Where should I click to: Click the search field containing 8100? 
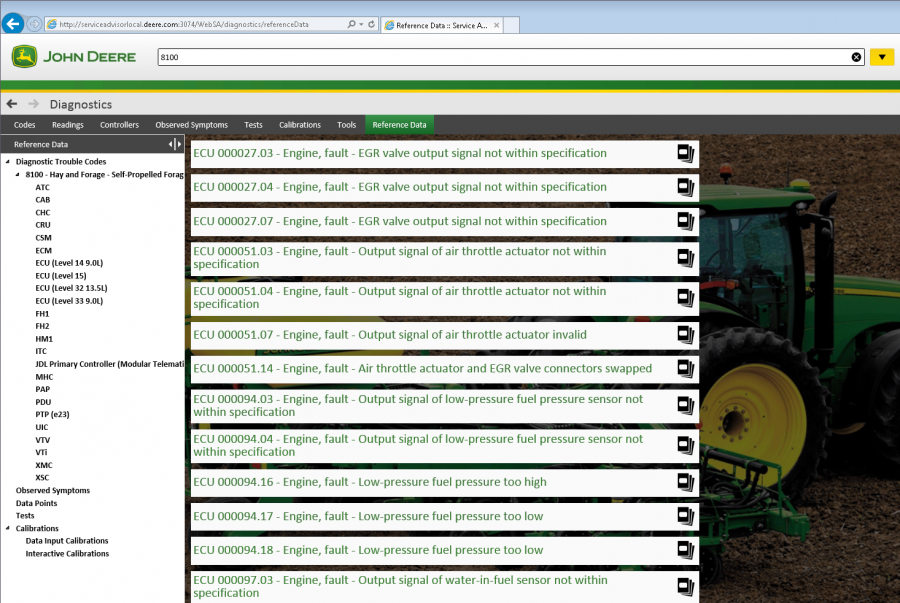point(400,57)
